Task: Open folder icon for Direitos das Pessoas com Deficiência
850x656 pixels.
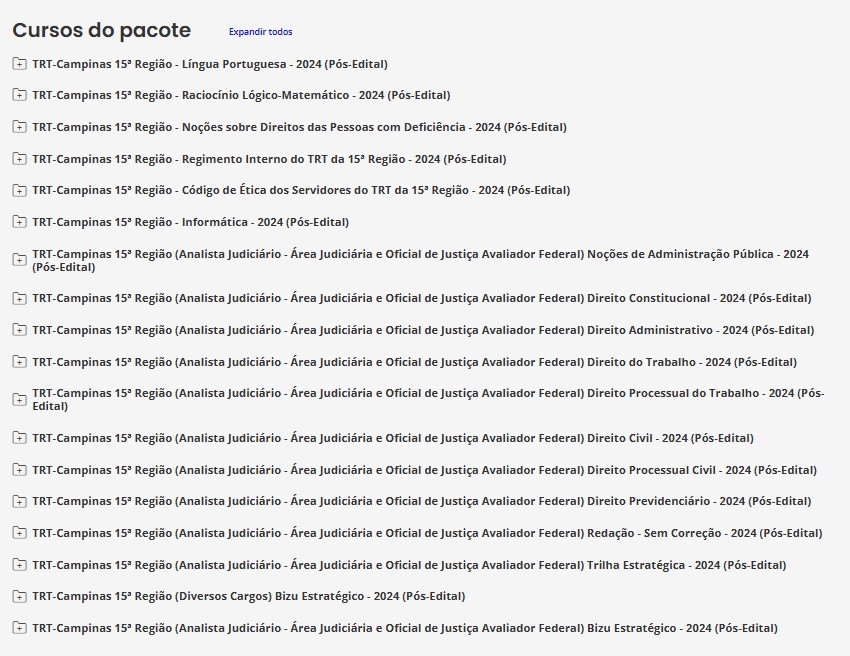Action: click(20, 127)
